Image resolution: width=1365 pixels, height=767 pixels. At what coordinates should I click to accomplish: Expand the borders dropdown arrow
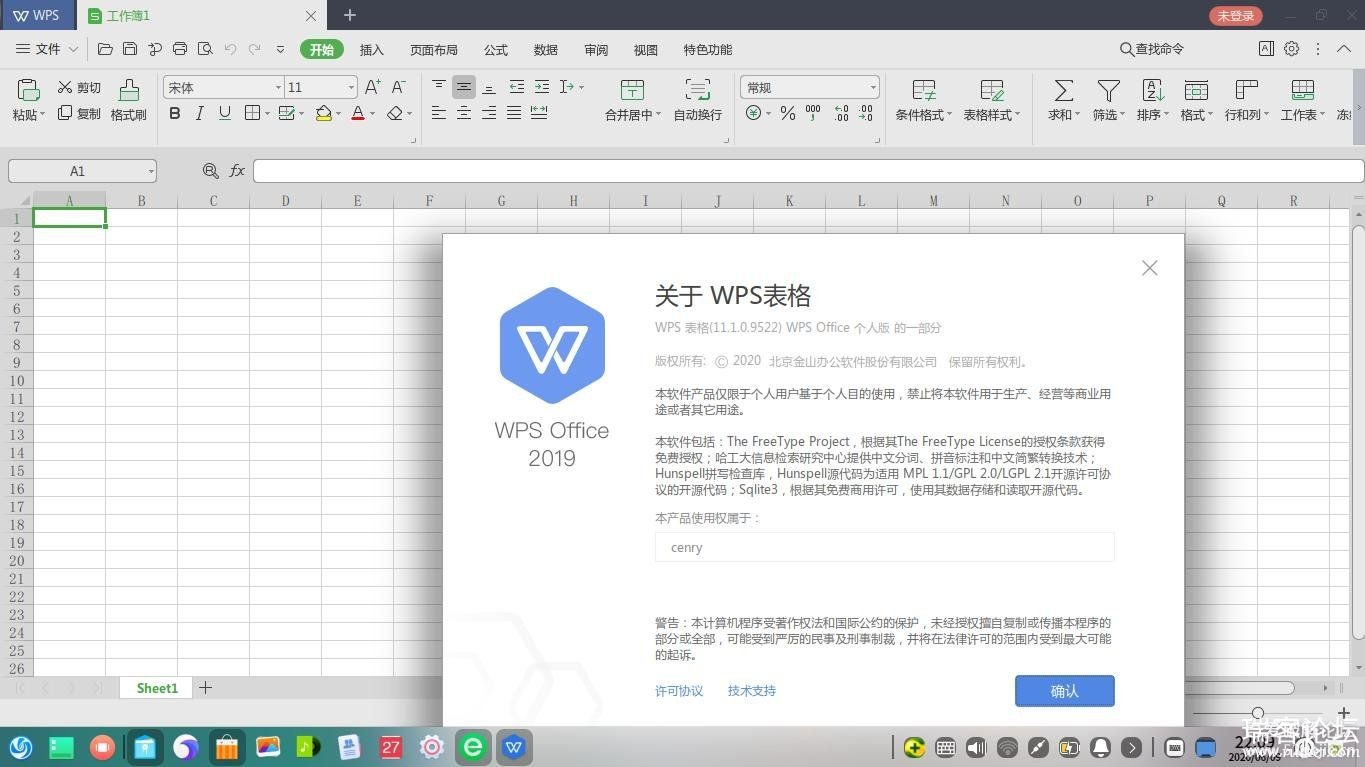click(267, 114)
